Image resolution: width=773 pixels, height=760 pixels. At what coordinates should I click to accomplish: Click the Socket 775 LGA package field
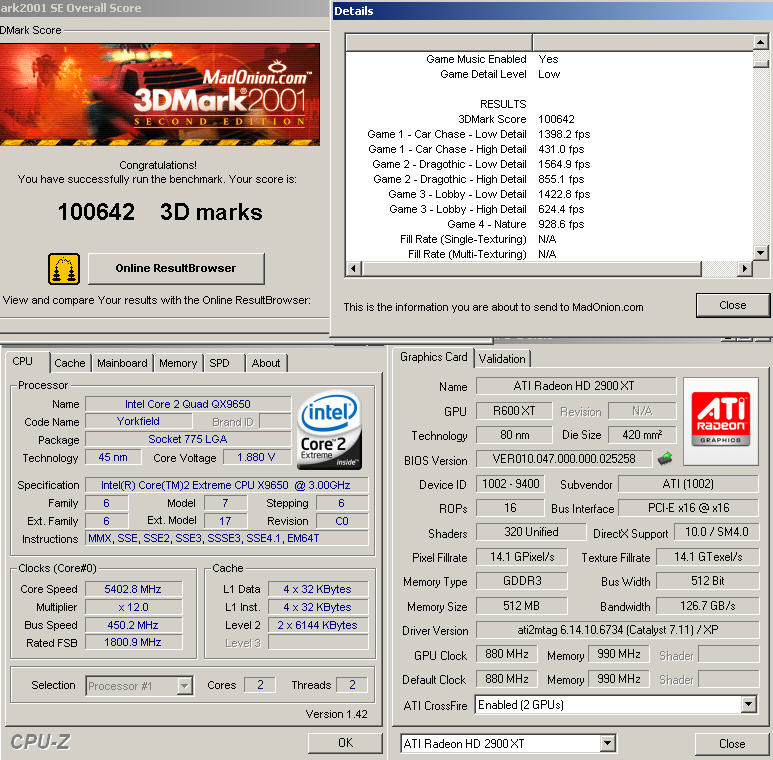188,439
